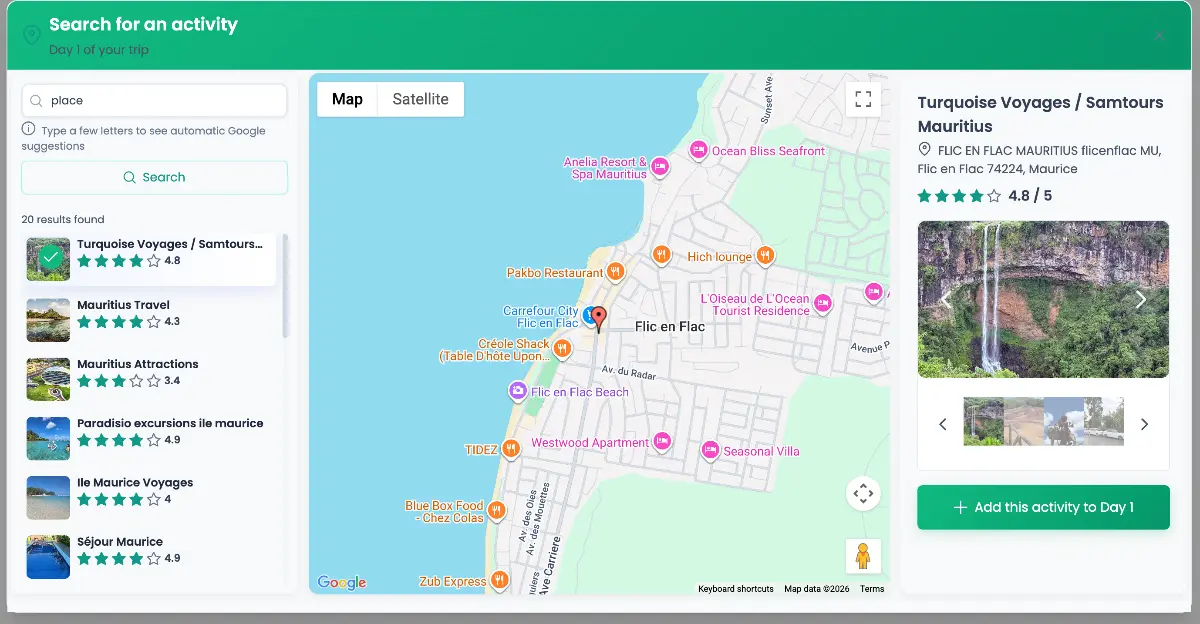Switch to Satellite view
The height and width of the screenshot is (624, 1200).
coord(419,99)
